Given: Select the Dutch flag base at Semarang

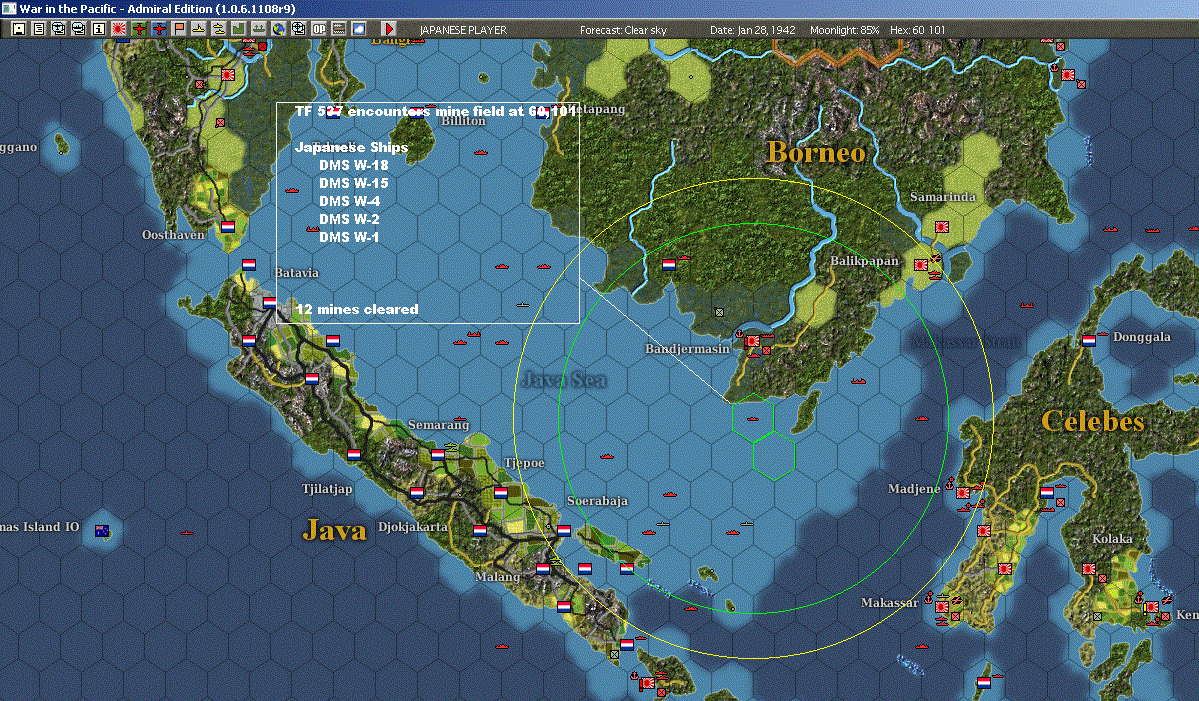Looking at the screenshot, I should (437, 454).
